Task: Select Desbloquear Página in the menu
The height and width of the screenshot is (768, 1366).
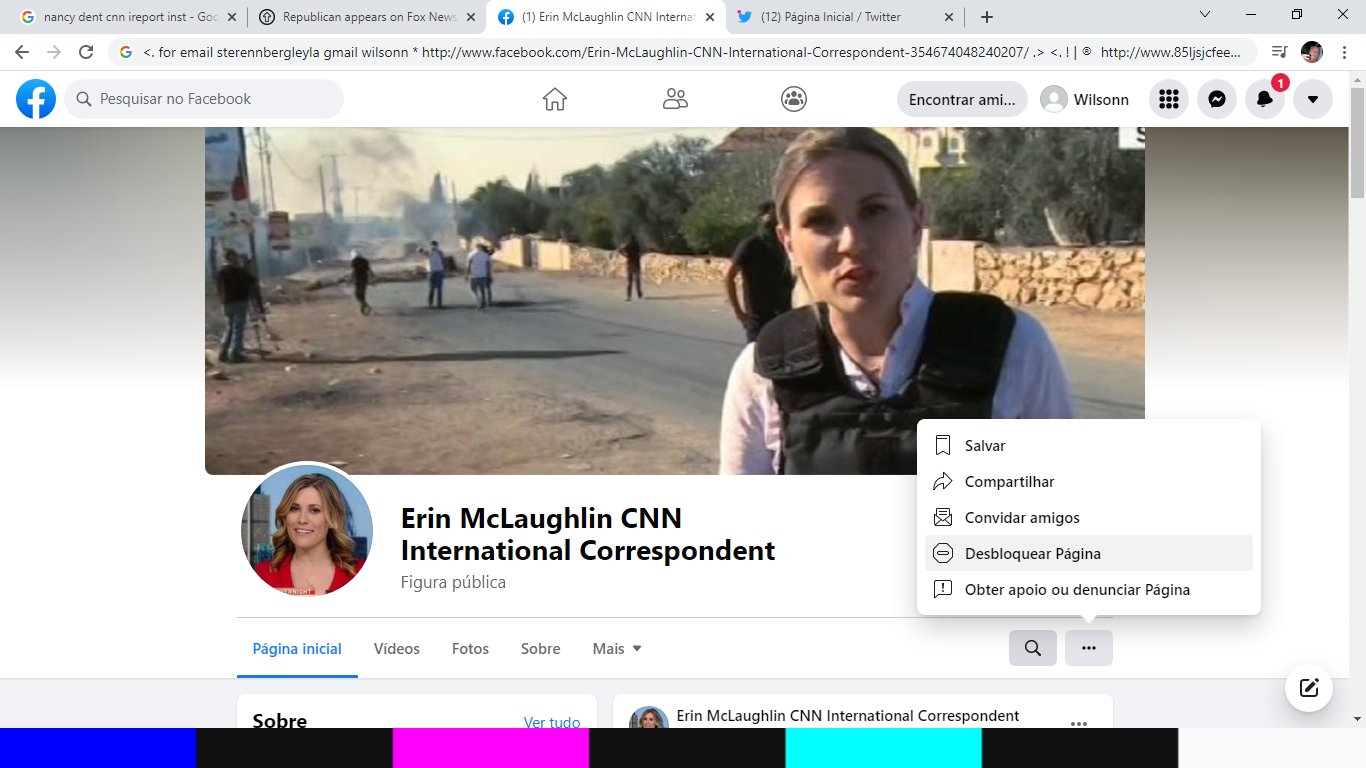Action: point(1089,554)
